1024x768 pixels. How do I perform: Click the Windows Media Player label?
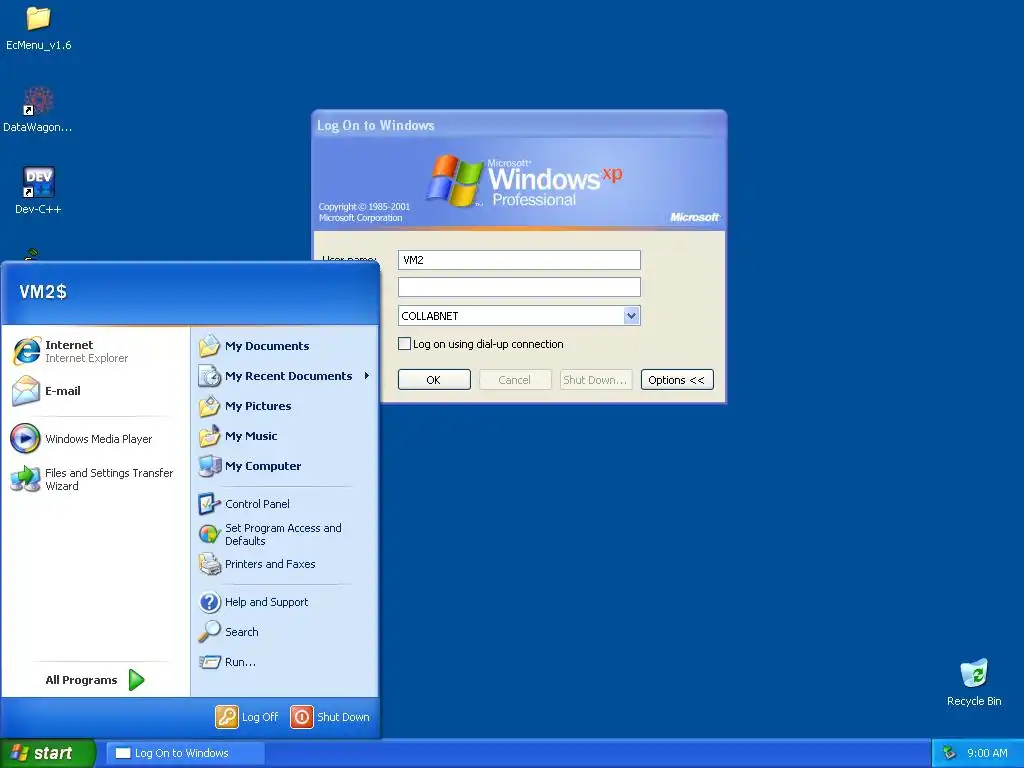[x=99, y=439]
